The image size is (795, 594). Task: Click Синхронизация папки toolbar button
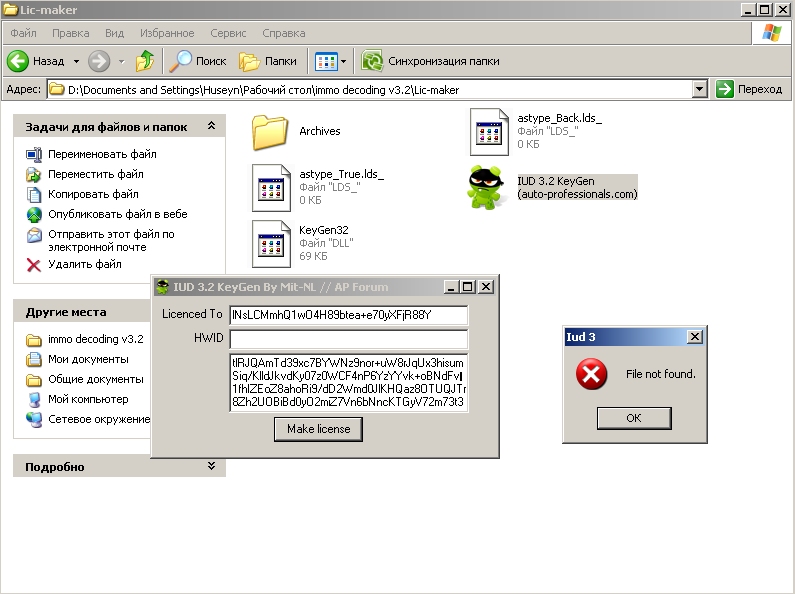tap(430, 61)
